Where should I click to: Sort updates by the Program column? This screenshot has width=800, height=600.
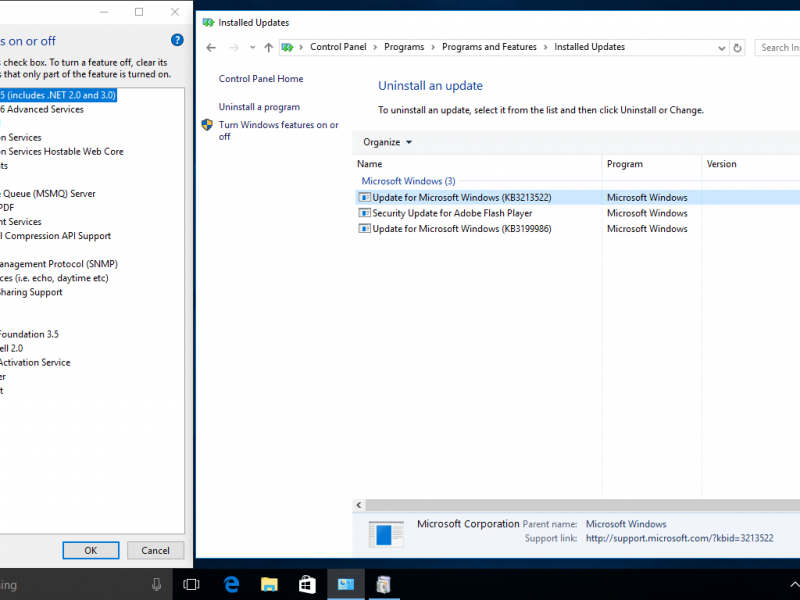tap(652, 164)
